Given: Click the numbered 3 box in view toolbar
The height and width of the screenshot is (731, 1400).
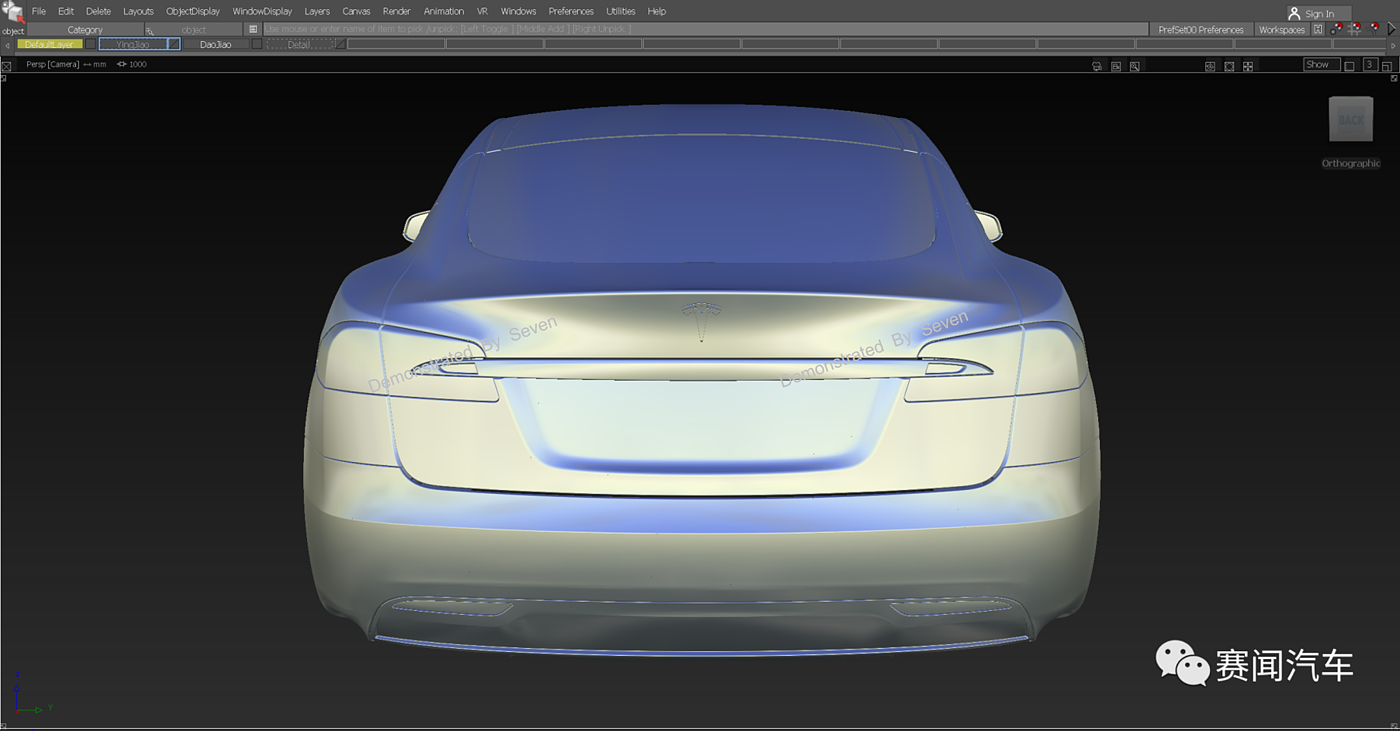Looking at the screenshot, I should [x=1370, y=65].
